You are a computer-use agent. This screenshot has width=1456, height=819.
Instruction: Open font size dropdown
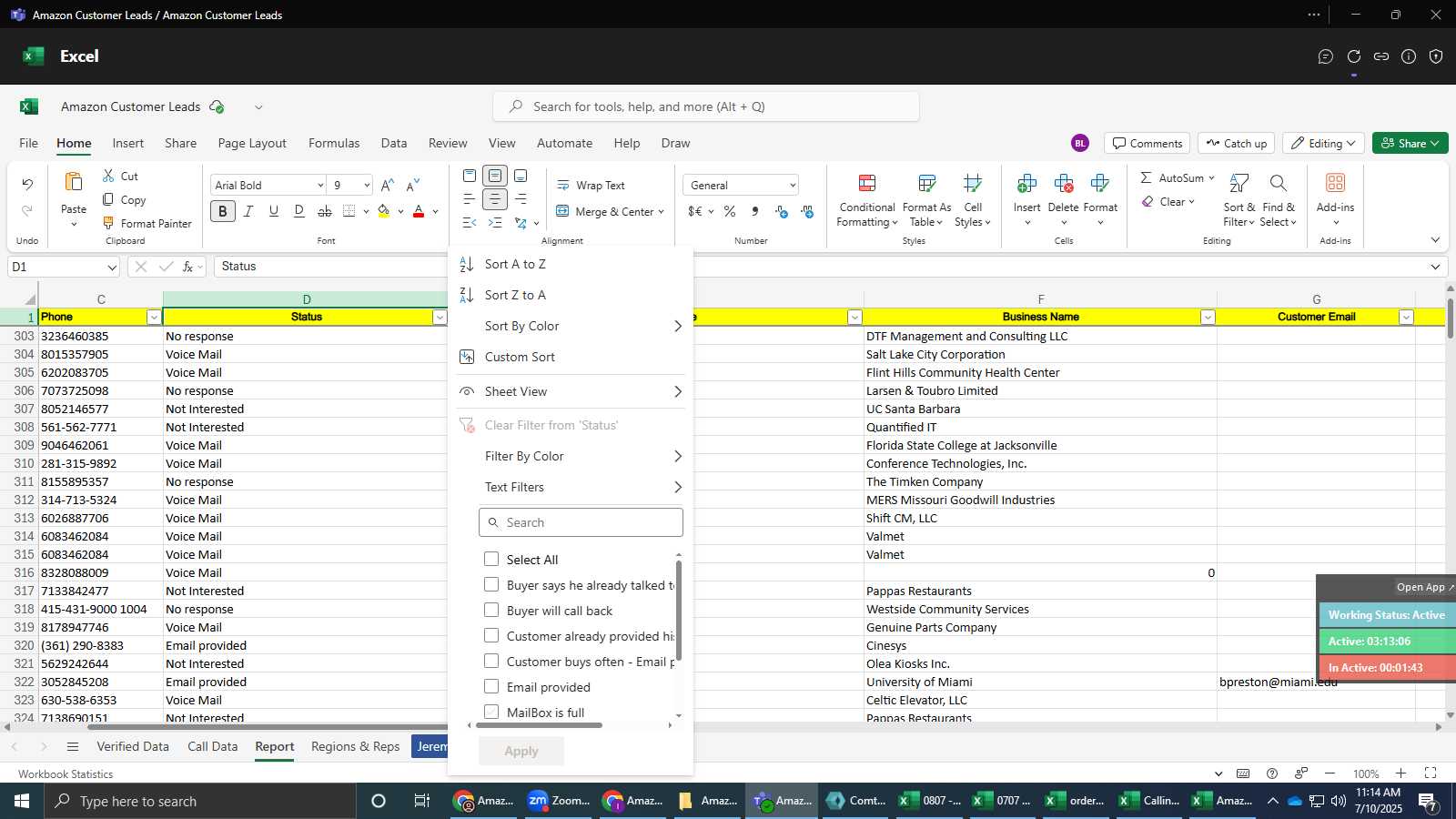click(x=367, y=185)
